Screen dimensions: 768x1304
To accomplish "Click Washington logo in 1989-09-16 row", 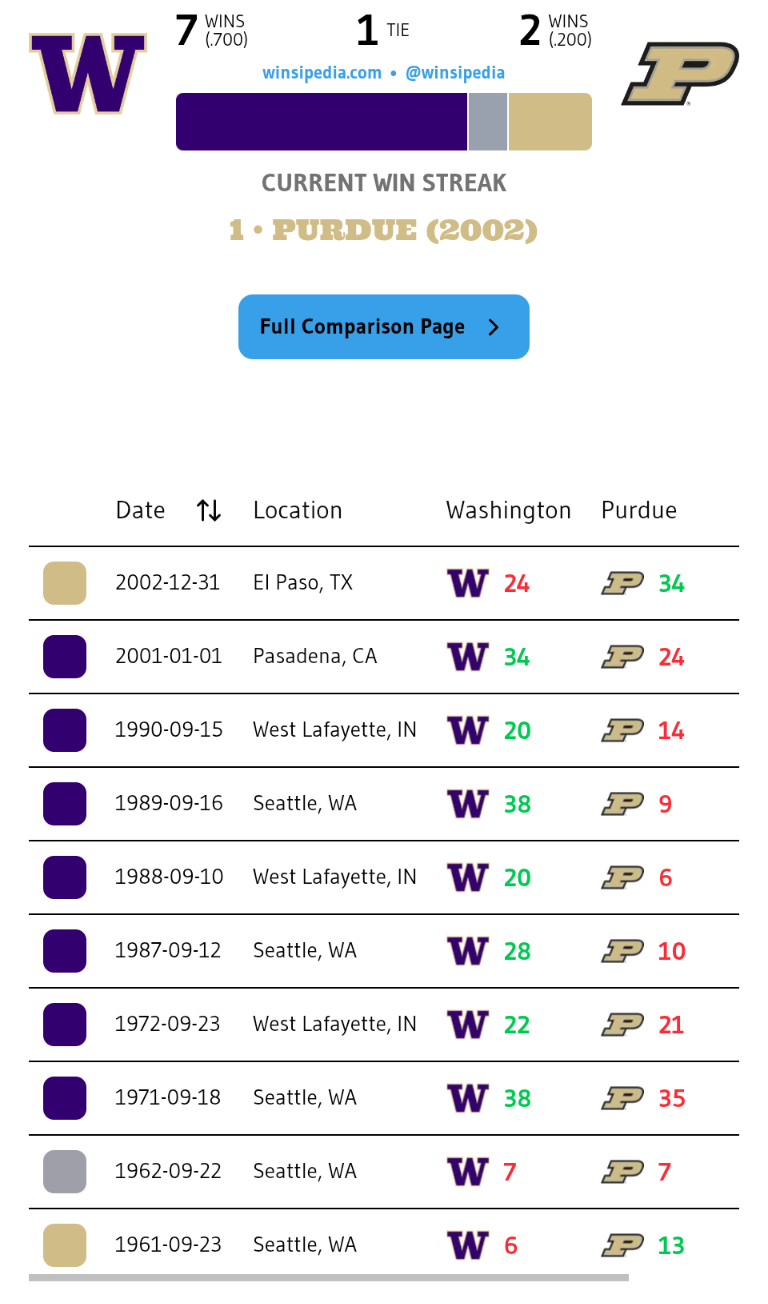I will click(467, 804).
